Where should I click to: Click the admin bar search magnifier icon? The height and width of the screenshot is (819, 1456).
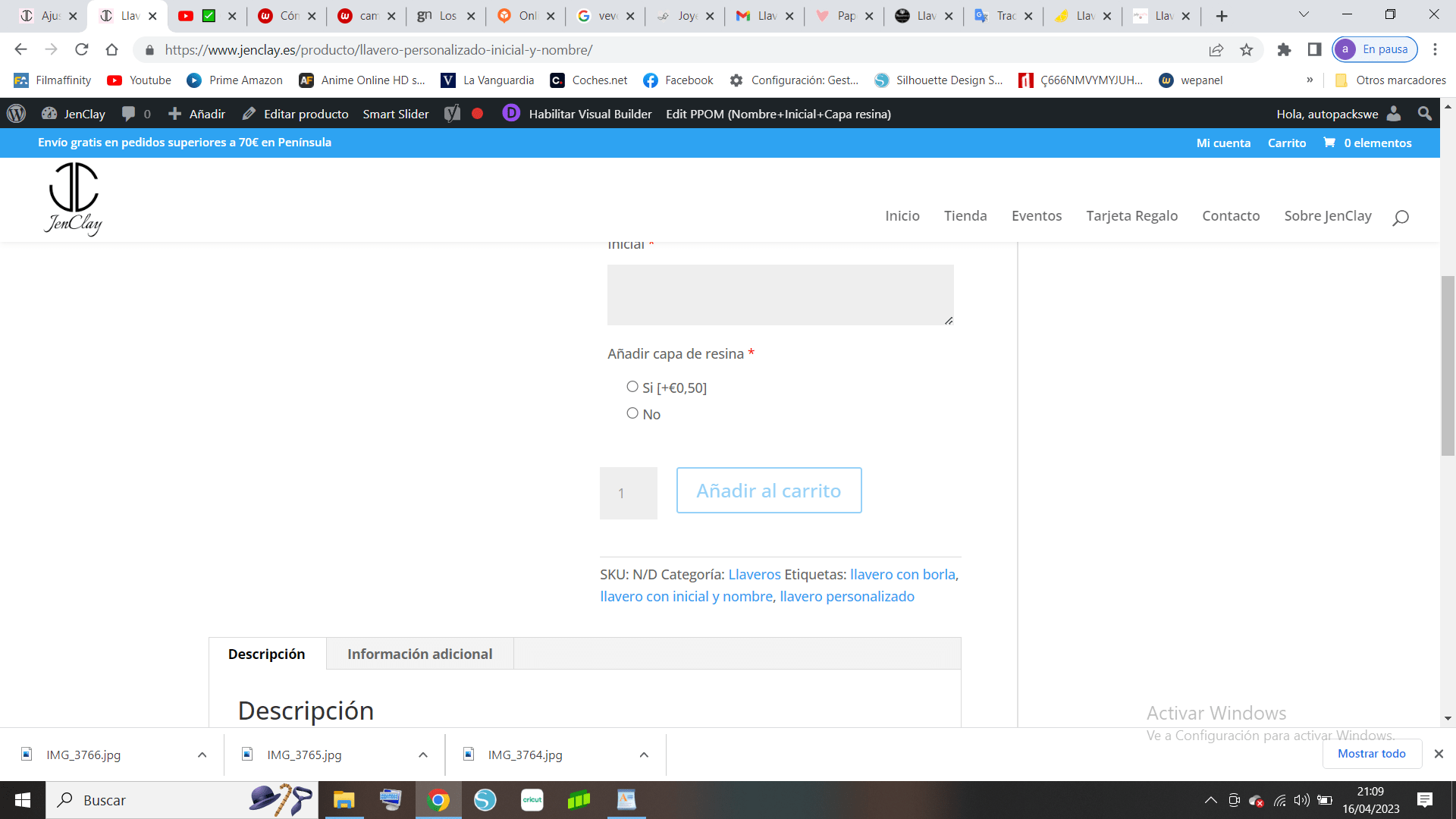click(1424, 114)
